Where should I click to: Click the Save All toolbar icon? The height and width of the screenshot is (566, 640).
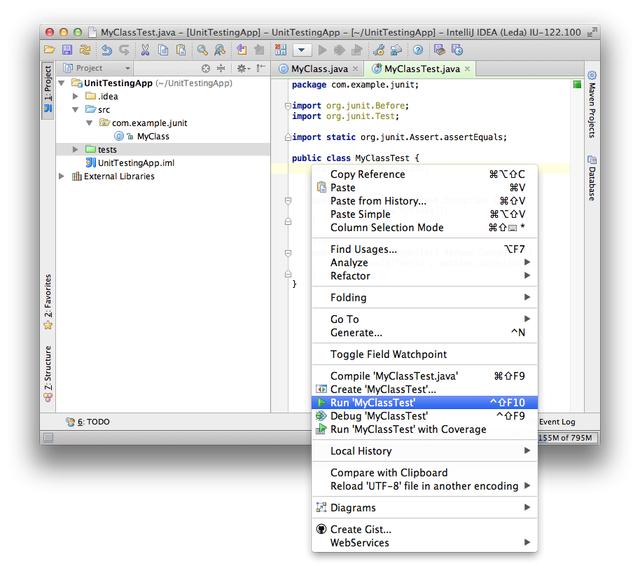click(67, 50)
